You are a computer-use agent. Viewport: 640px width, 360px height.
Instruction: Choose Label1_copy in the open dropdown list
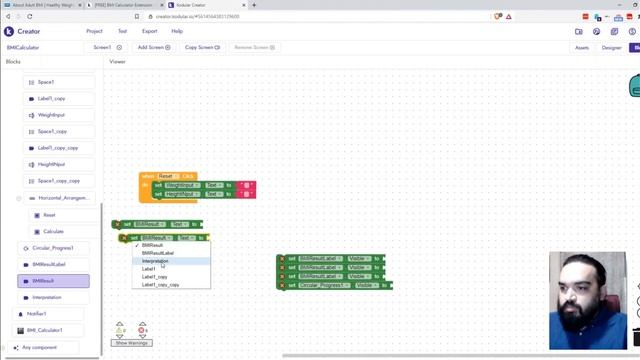tap(171, 277)
